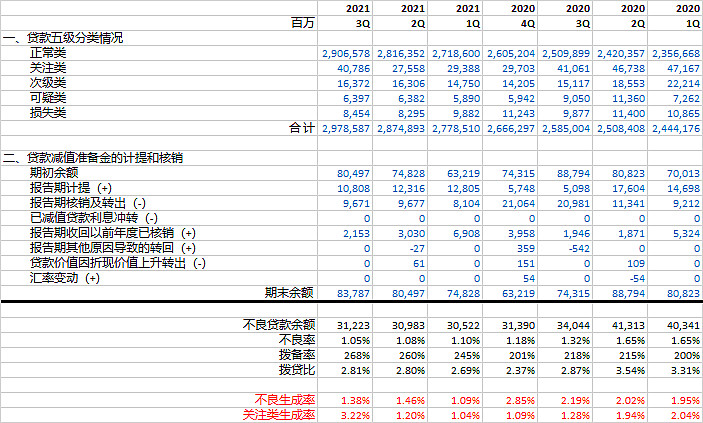Click the red 不良生成率 label
Image resolution: width=703 pixels, height=423 pixels.
click(x=285, y=400)
